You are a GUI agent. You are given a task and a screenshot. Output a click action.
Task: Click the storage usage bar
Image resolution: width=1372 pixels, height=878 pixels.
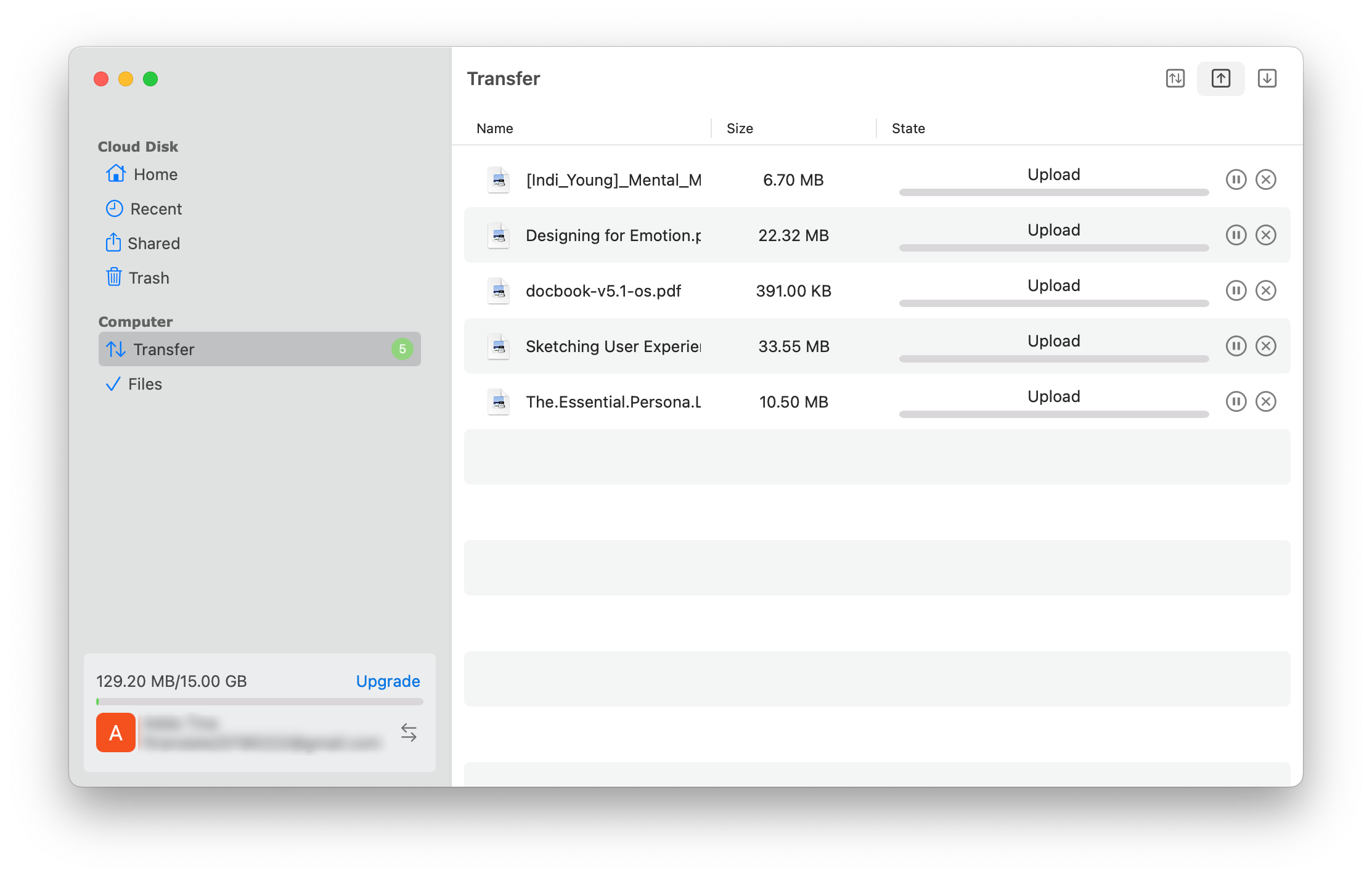click(259, 702)
